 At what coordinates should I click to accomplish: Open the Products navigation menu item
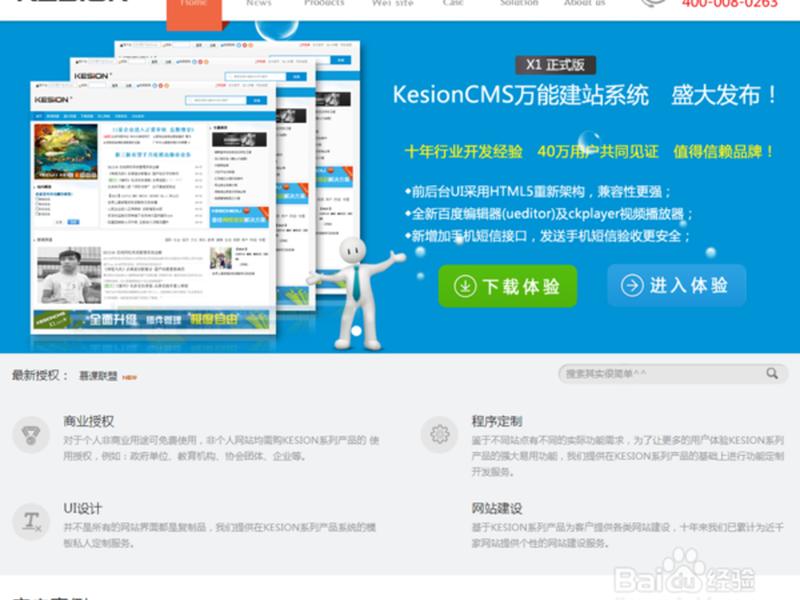point(324,3)
